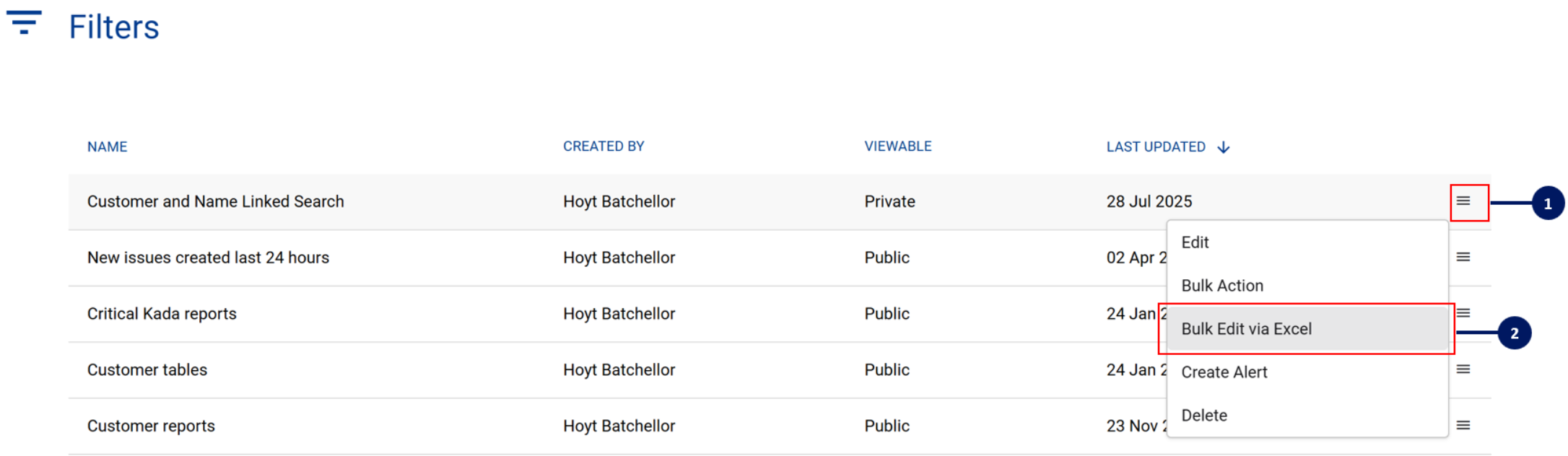Choose Edit from the context menu
This screenshot has width=1568, height=456.
(x=1307, y=242)
